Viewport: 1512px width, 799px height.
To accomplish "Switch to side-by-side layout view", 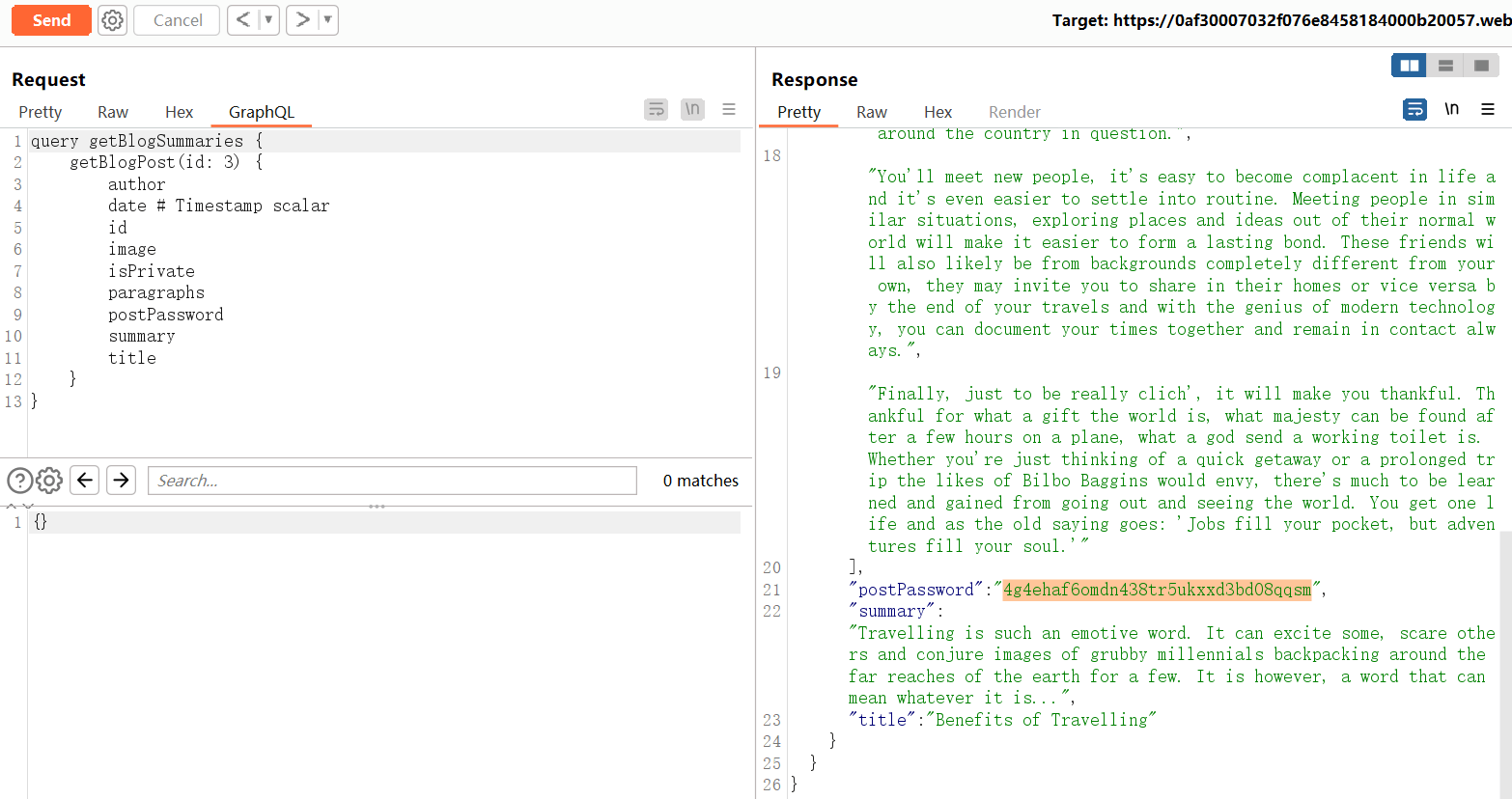I will tap(1409, 66).
